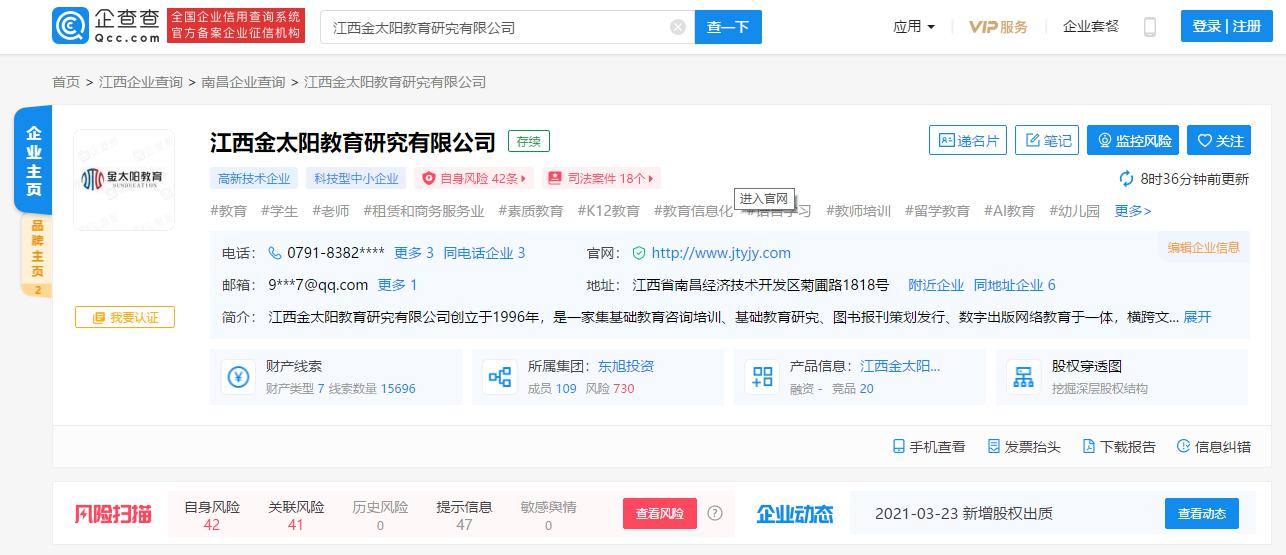Click 递名片 button

[968, 141]
